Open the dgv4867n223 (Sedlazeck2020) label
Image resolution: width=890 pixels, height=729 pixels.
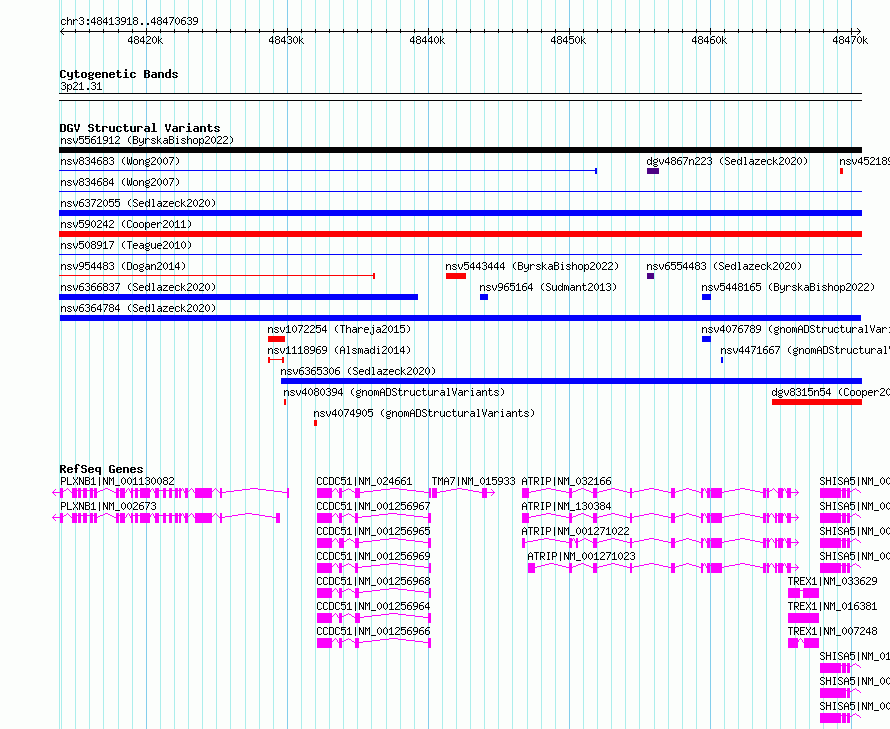(x=727, y=161)
